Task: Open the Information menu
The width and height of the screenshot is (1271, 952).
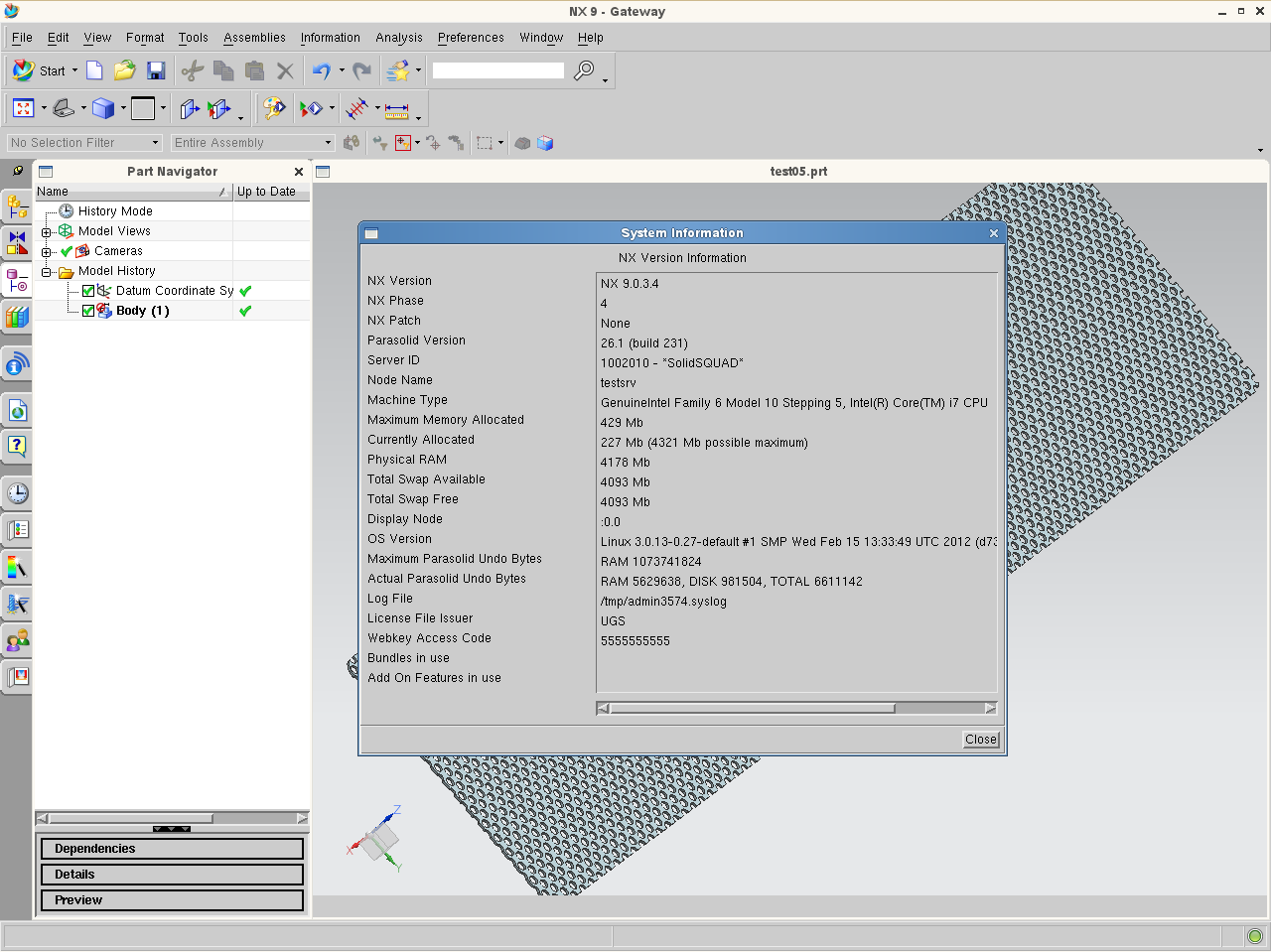Action: pos(331,38)
